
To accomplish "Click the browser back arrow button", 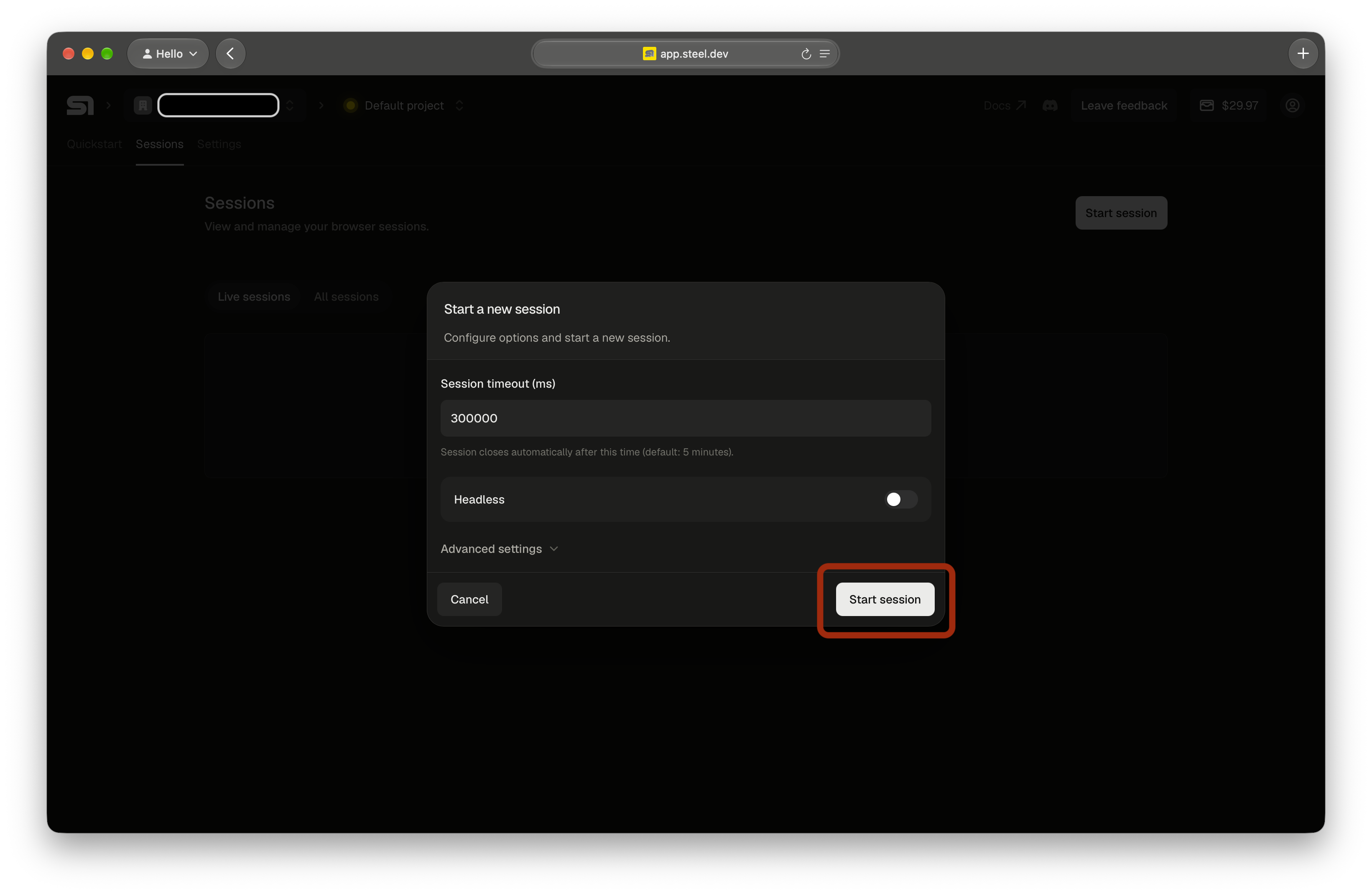I will point(231,54).
